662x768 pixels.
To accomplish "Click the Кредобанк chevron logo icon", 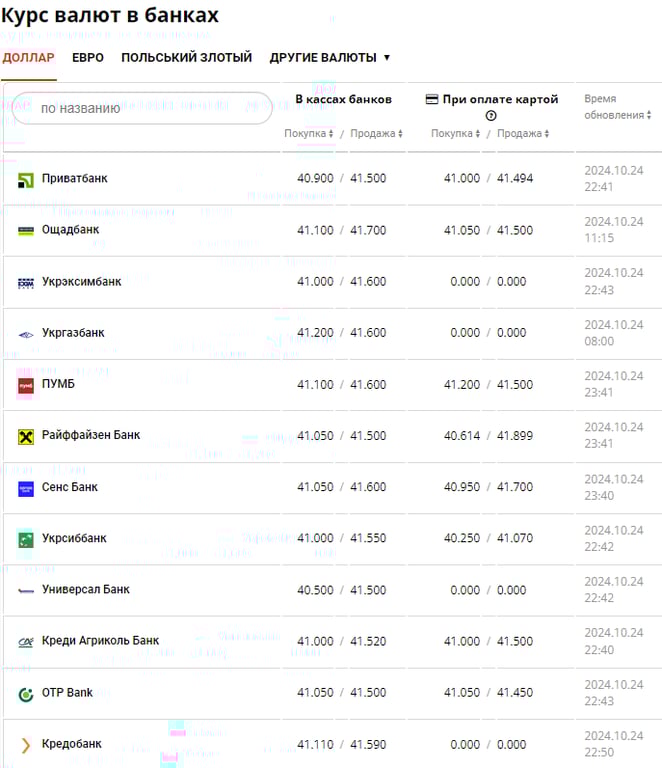I will click(x=26, y=745).
